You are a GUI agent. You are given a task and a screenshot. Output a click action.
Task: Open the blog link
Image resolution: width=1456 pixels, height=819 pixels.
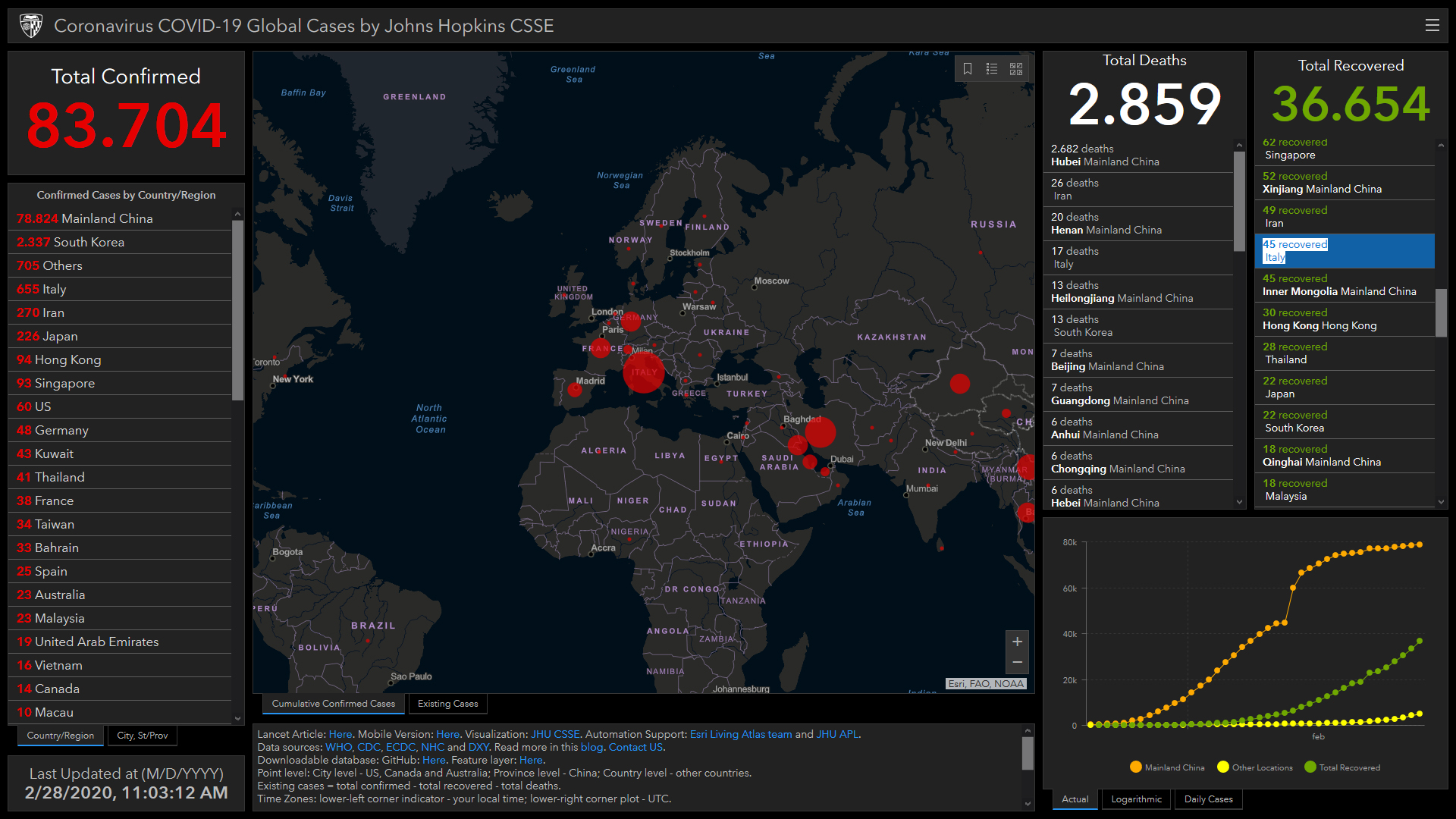pos(591,747)
